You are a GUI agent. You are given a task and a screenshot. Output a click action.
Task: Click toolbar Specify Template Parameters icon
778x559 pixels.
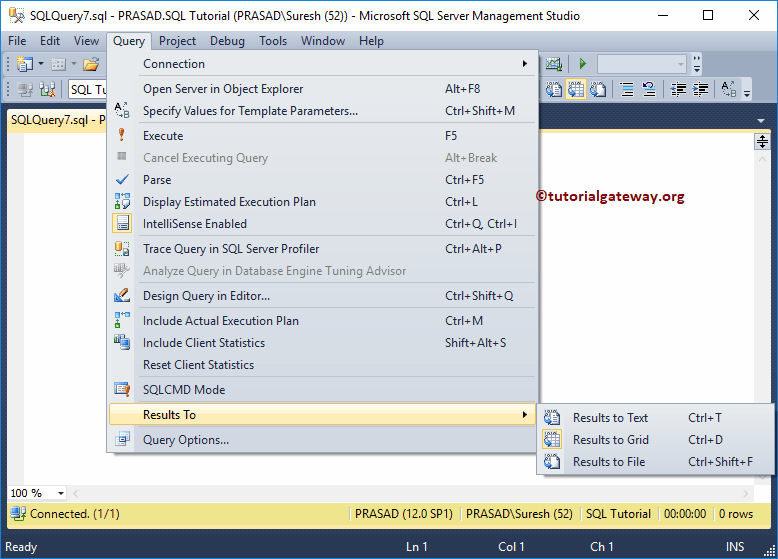(728, 89)
